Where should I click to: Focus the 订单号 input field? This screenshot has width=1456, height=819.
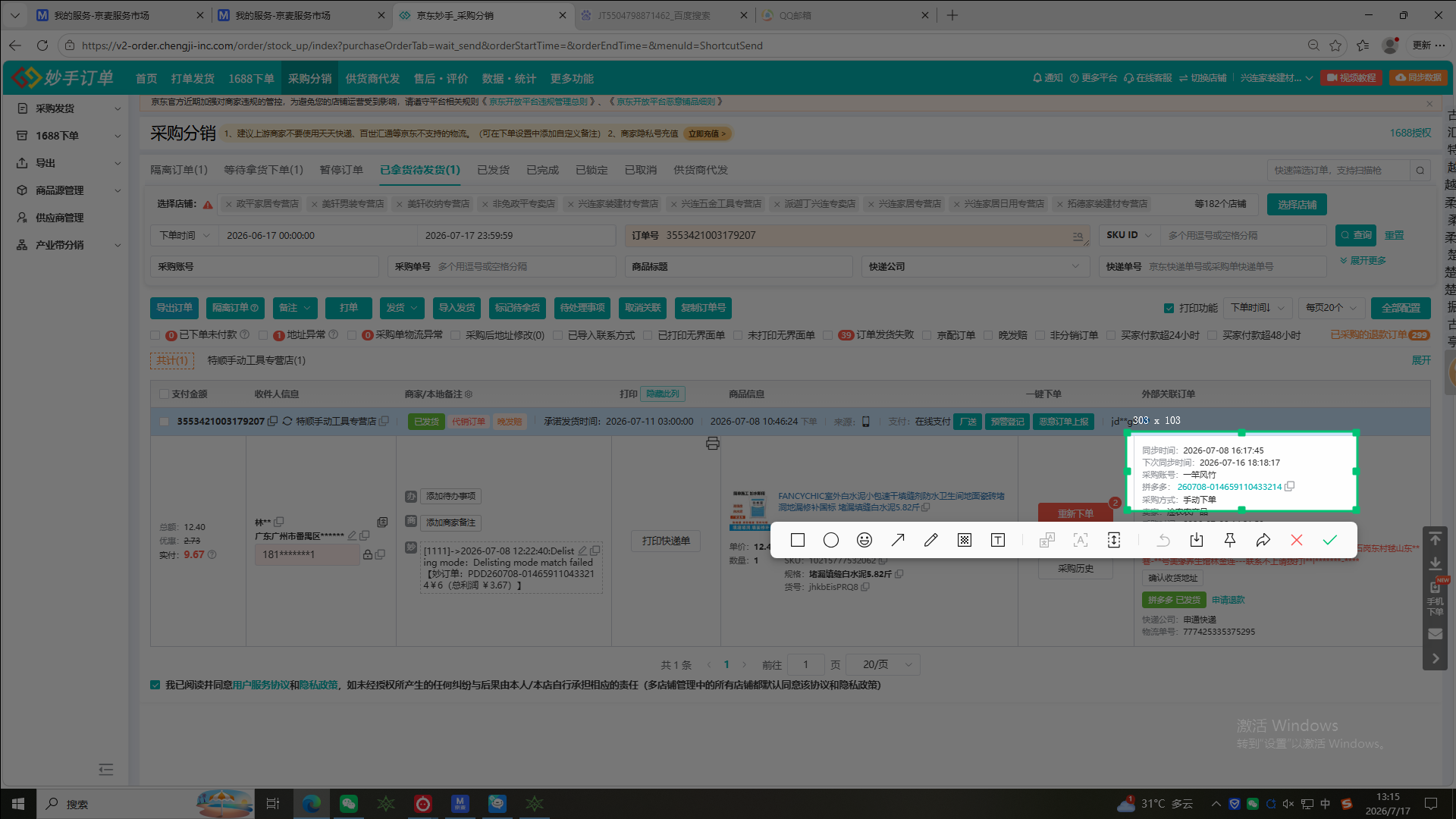pyautogui.click(x=858, y=236)
